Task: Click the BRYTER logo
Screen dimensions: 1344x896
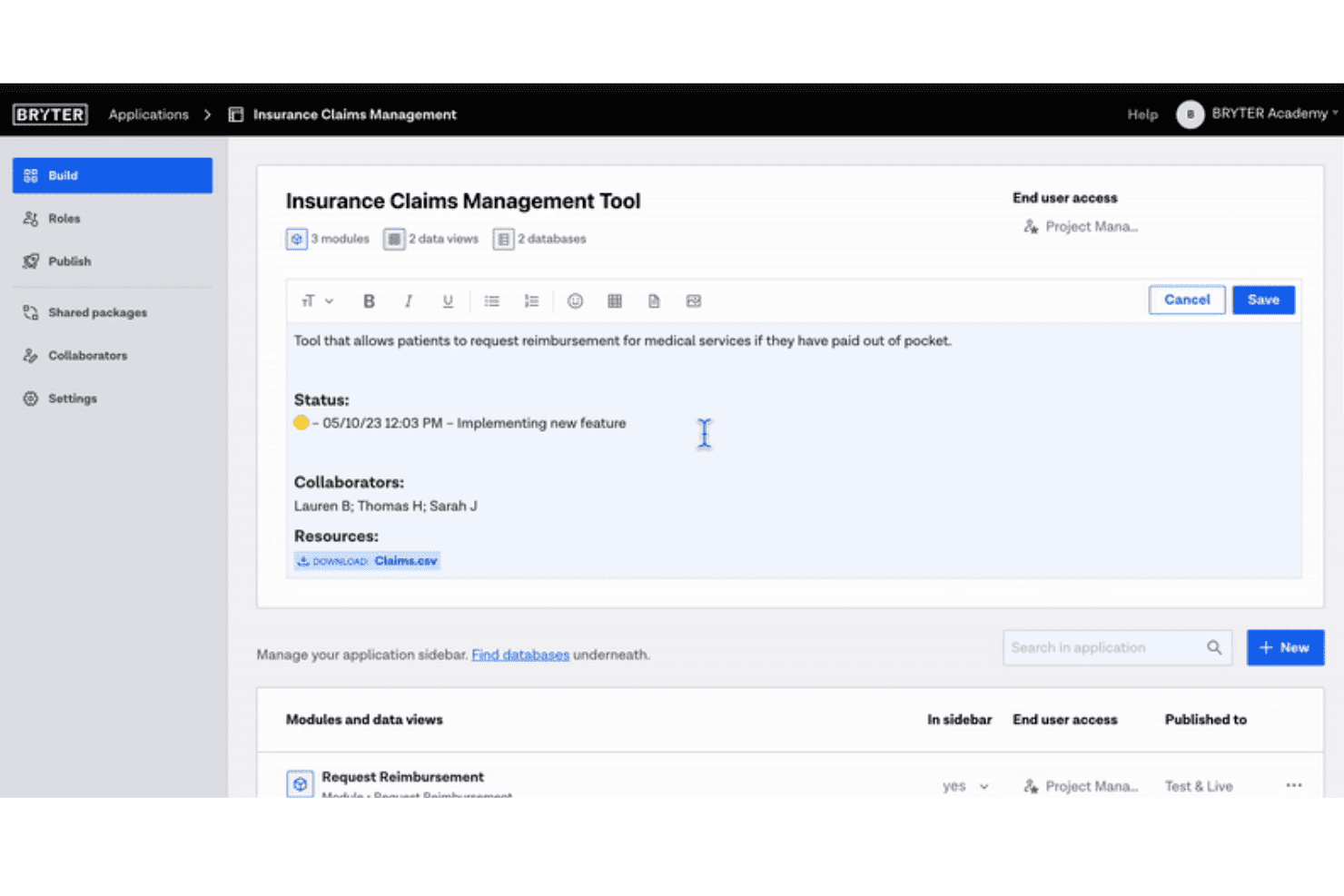Action: 50,114
